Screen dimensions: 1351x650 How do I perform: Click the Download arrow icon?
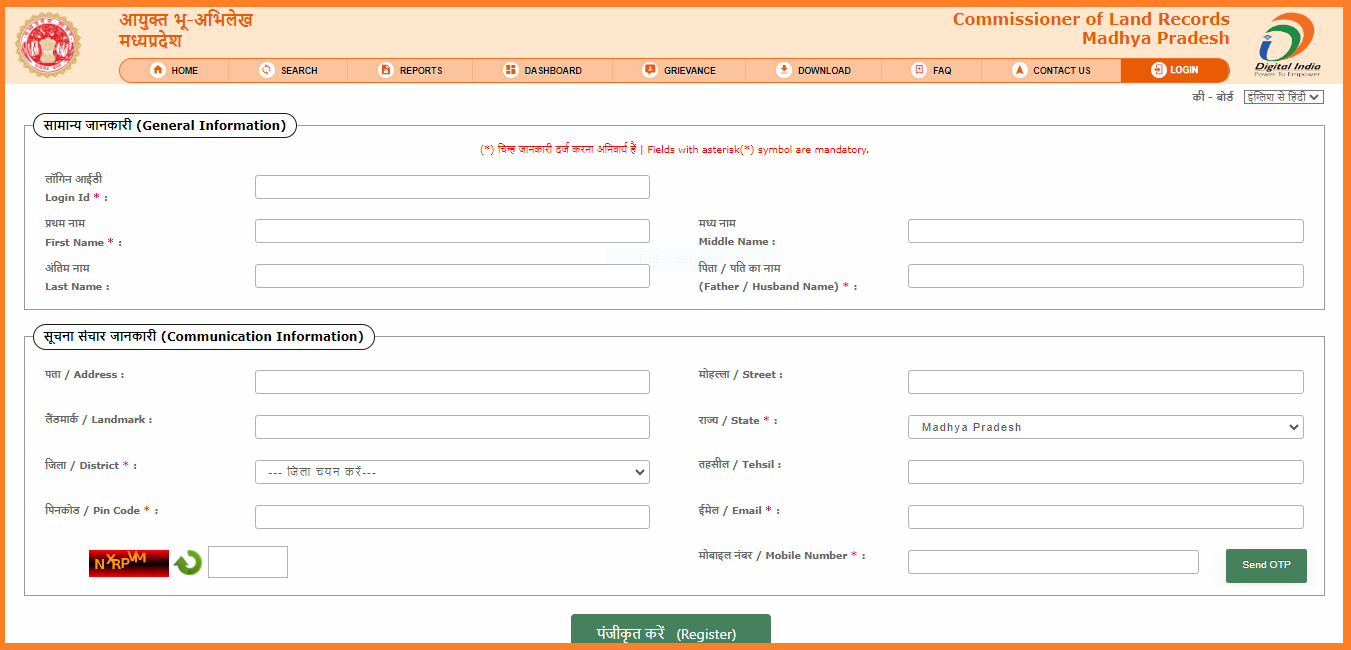(x=784, y=70)
